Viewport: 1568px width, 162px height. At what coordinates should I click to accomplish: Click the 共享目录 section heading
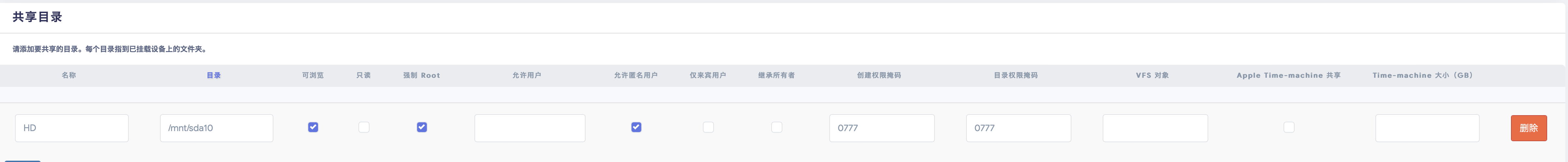coord(38,17)
